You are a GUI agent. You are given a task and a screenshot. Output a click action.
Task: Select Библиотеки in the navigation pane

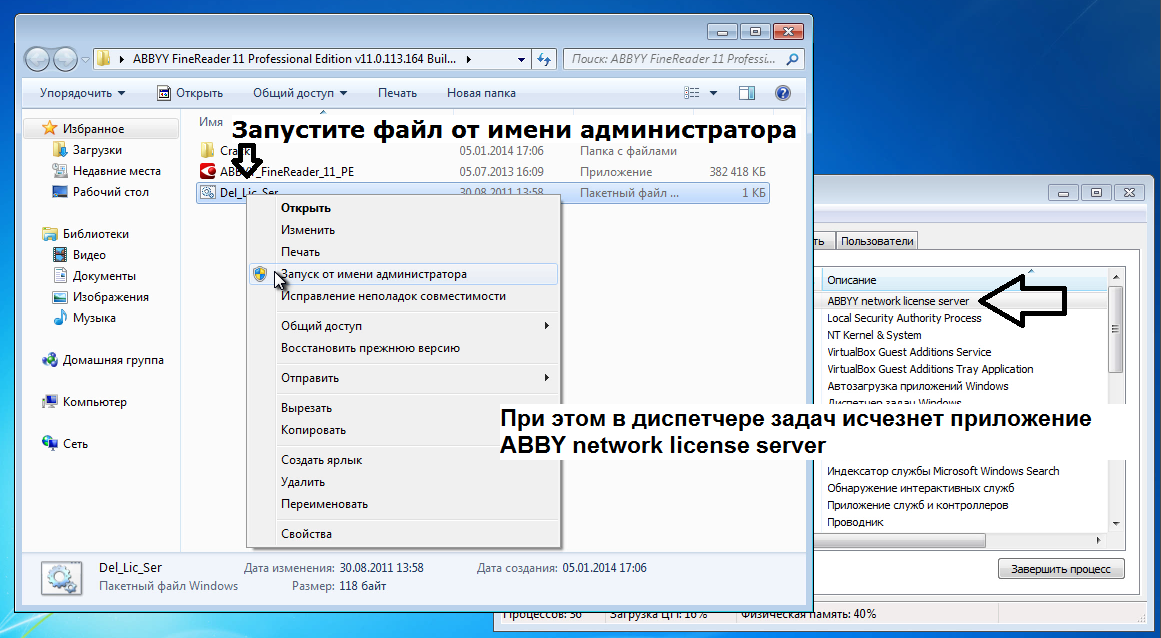pyautogui.click(x=96, y=234)
